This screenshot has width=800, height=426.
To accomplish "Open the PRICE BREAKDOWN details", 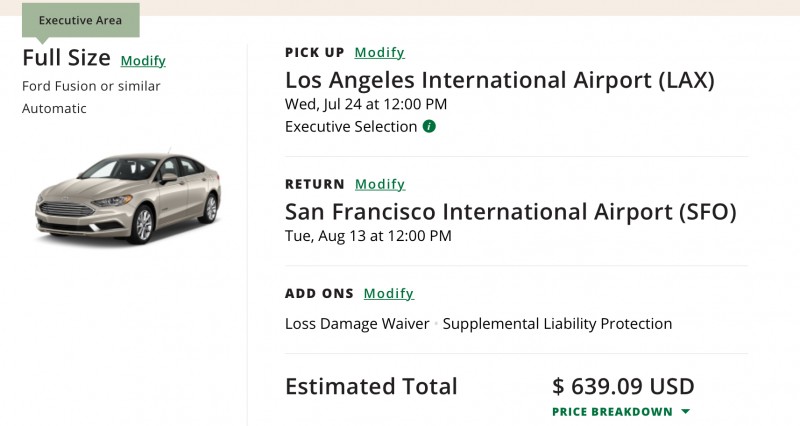I will coord(612,412).
